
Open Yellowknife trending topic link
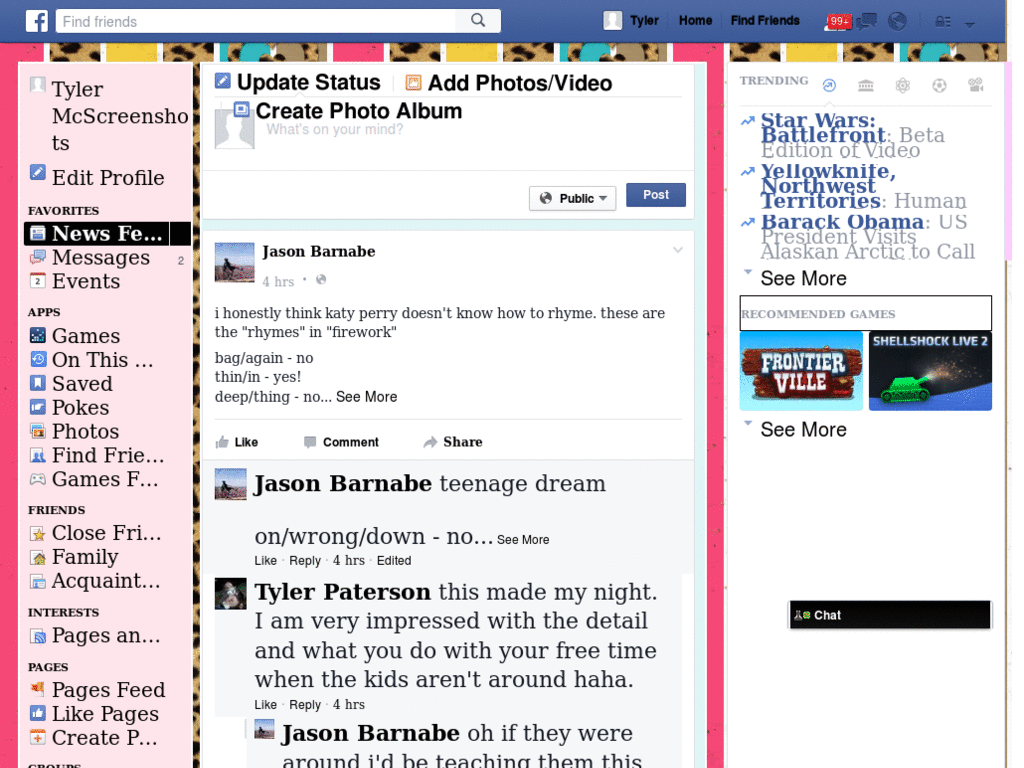[x=827, y=186]
